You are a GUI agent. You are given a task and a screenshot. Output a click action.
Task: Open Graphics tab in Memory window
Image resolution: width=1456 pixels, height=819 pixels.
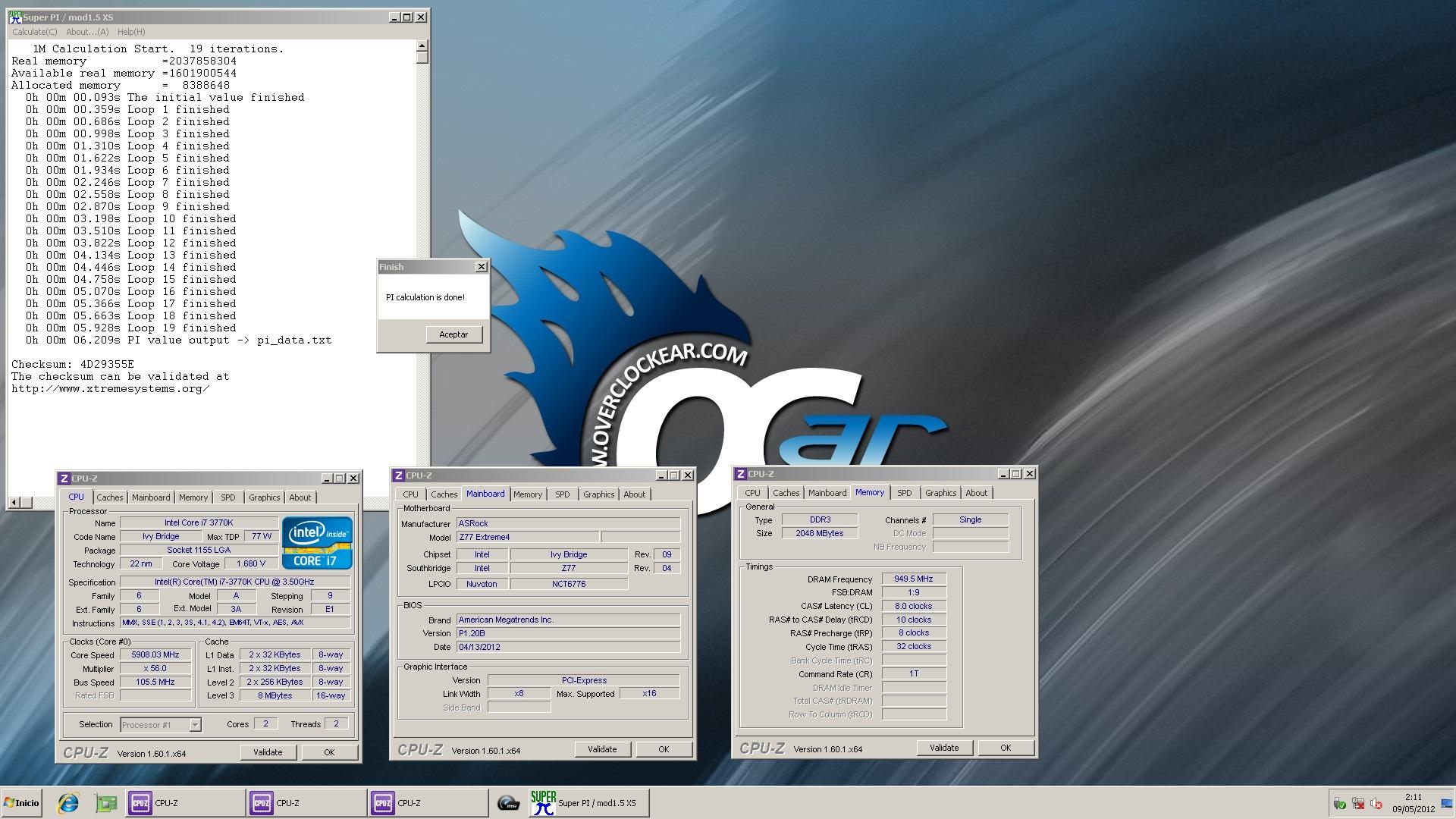point(940,493)
